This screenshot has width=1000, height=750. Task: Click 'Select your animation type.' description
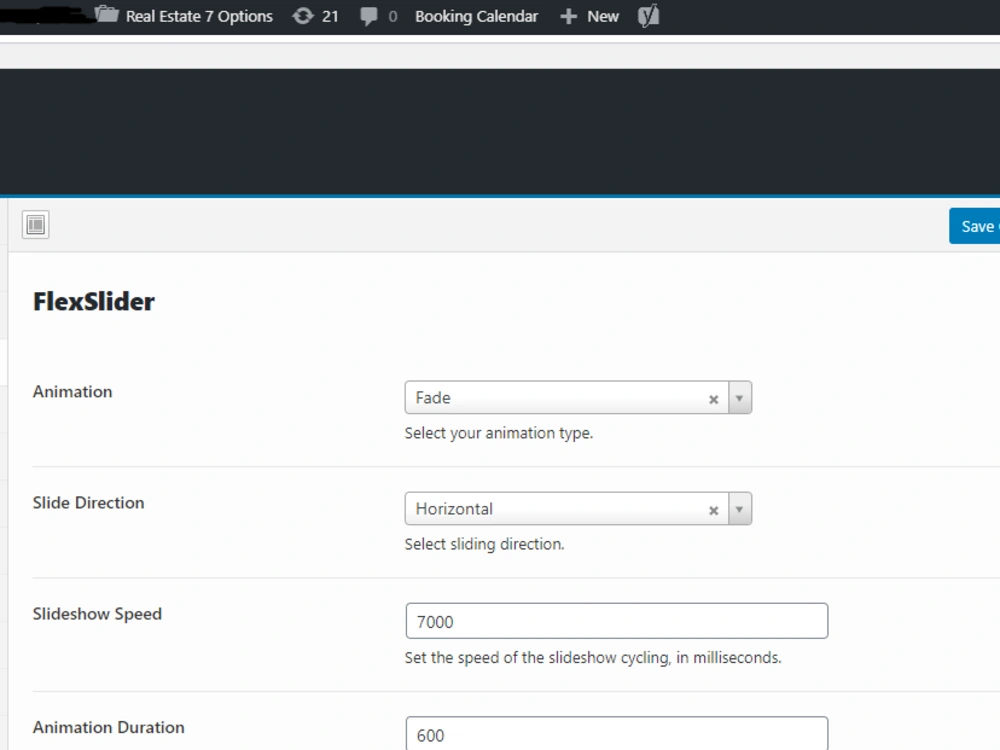(499, 433)
